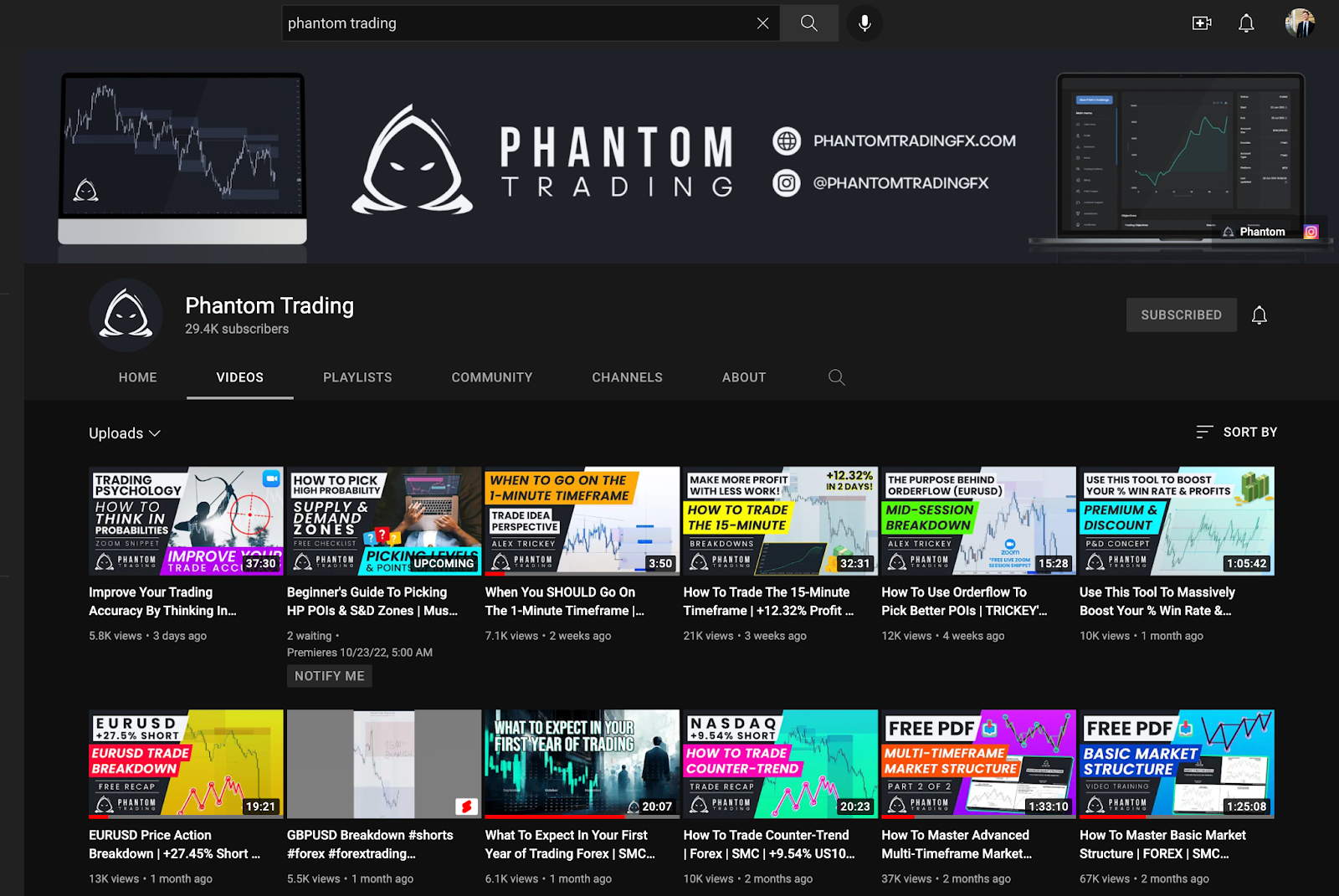
Task: Open 'Use This Tool To Massively' title
Action: coord(1157,602)
